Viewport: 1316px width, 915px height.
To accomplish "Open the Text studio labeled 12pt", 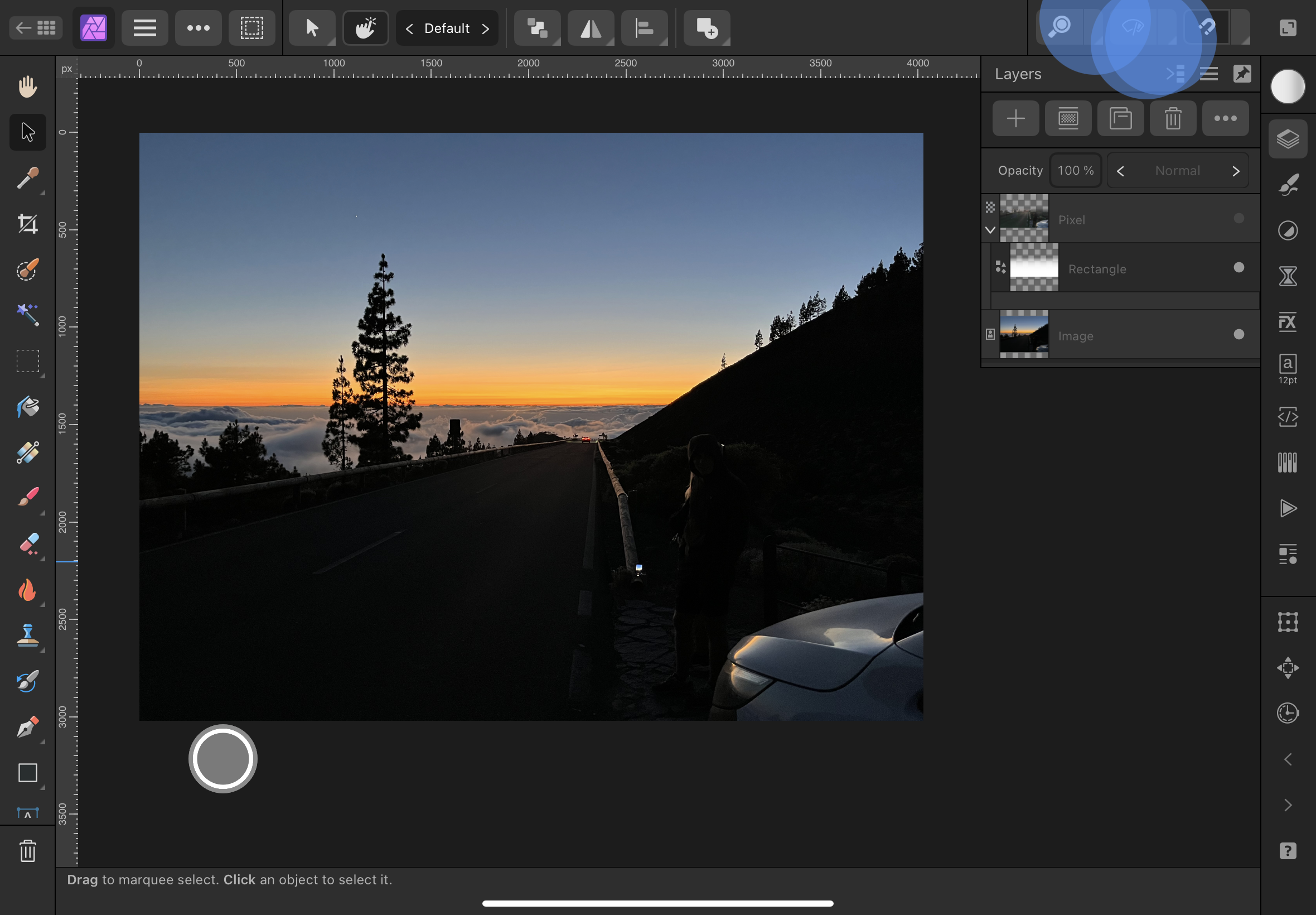I will pos(1288,369).
